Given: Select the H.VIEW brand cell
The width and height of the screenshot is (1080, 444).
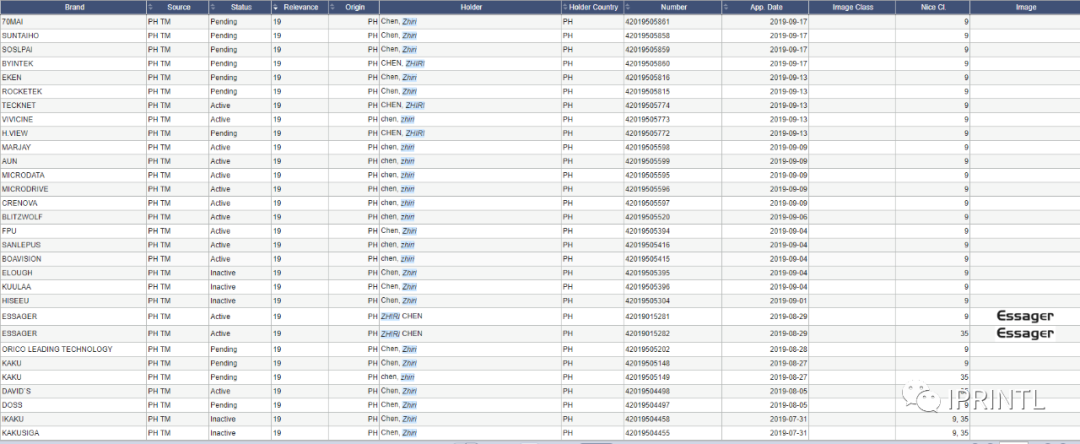Looking at the screenshot, I should (74, 133).
